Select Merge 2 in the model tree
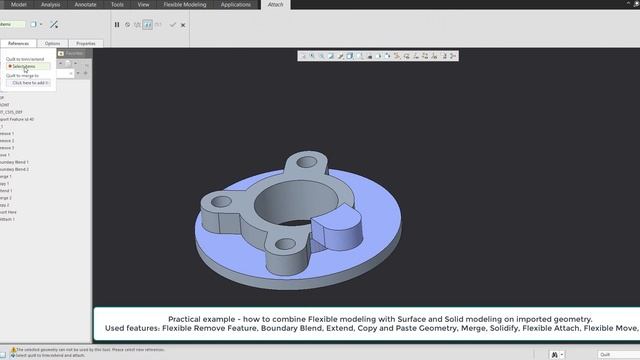Screen dimensions: 640x360 pos(6,198)
